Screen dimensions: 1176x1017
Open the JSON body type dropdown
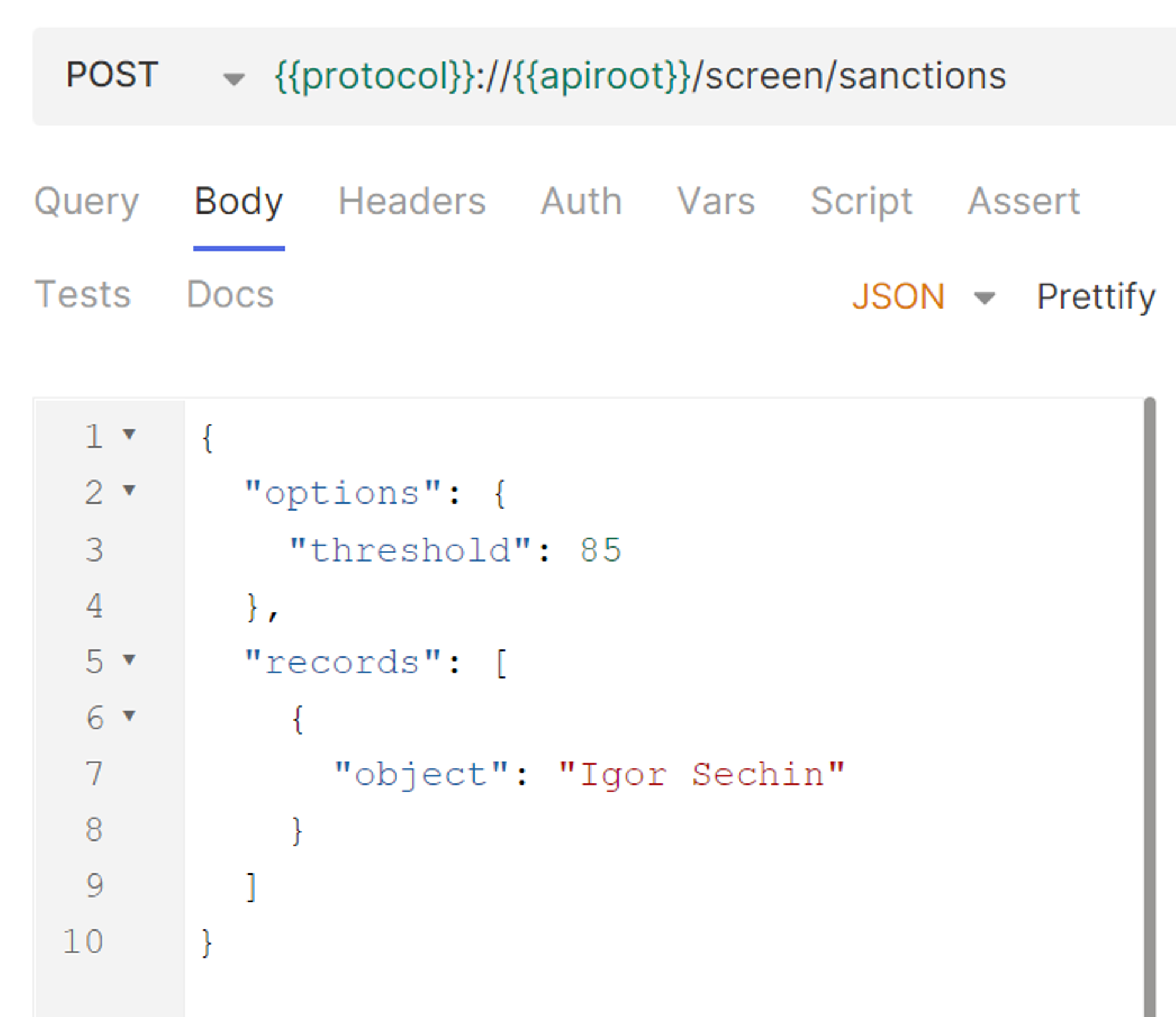coord(924,297)
